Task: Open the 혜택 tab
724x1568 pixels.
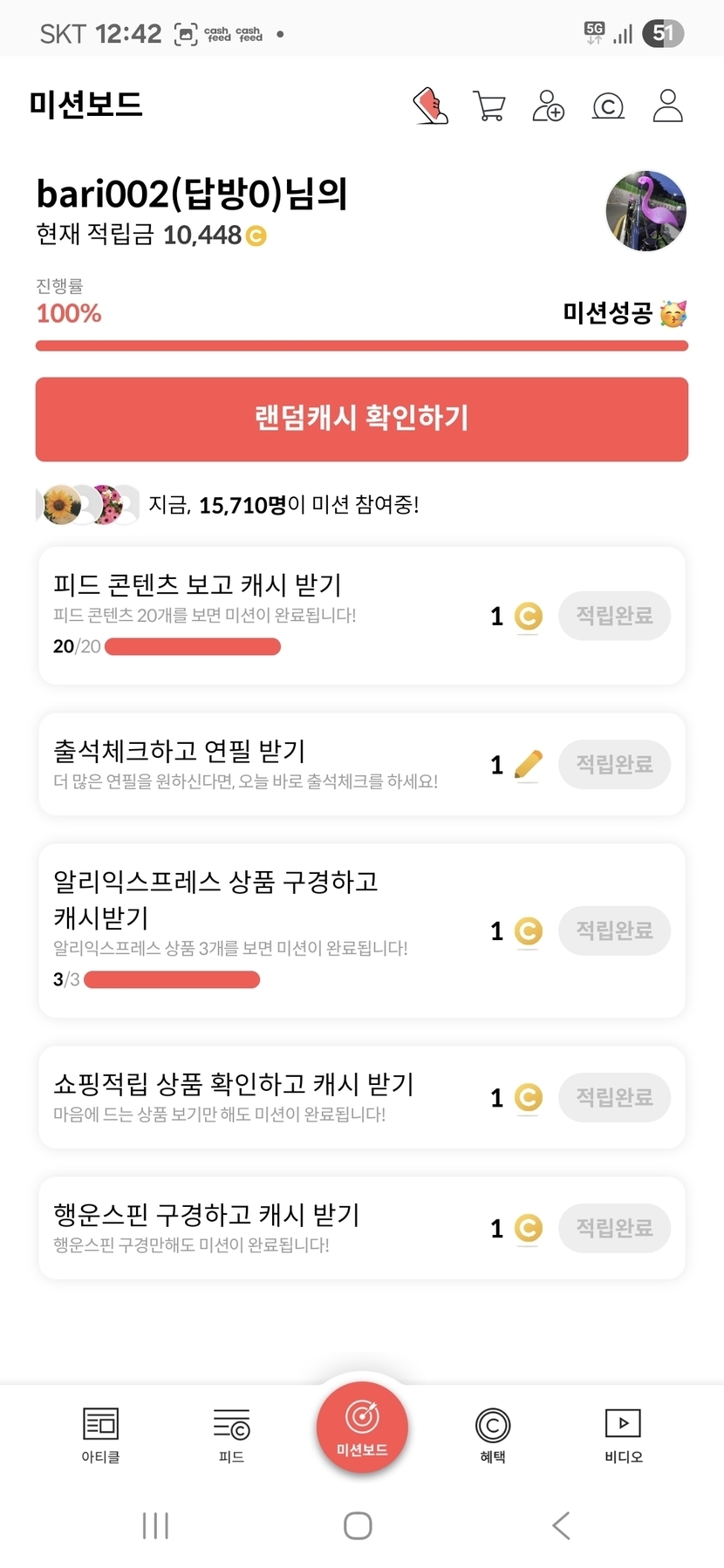Action: (493, 1435)
